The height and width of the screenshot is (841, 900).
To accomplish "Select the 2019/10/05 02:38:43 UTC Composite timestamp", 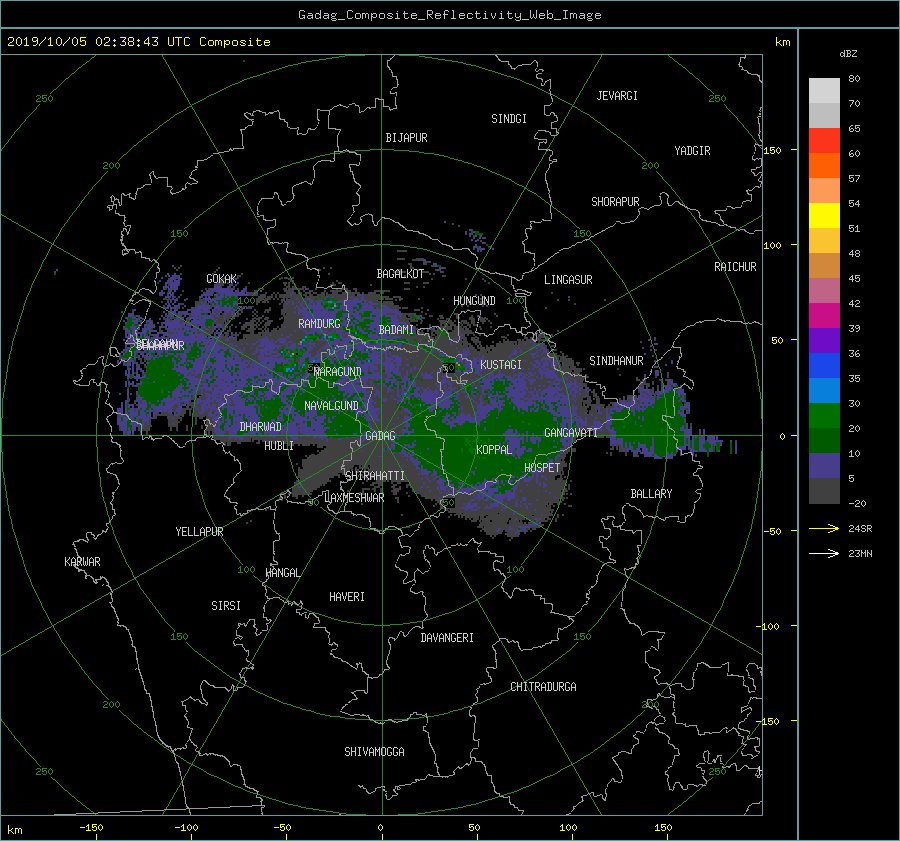I will click(138, 42).
